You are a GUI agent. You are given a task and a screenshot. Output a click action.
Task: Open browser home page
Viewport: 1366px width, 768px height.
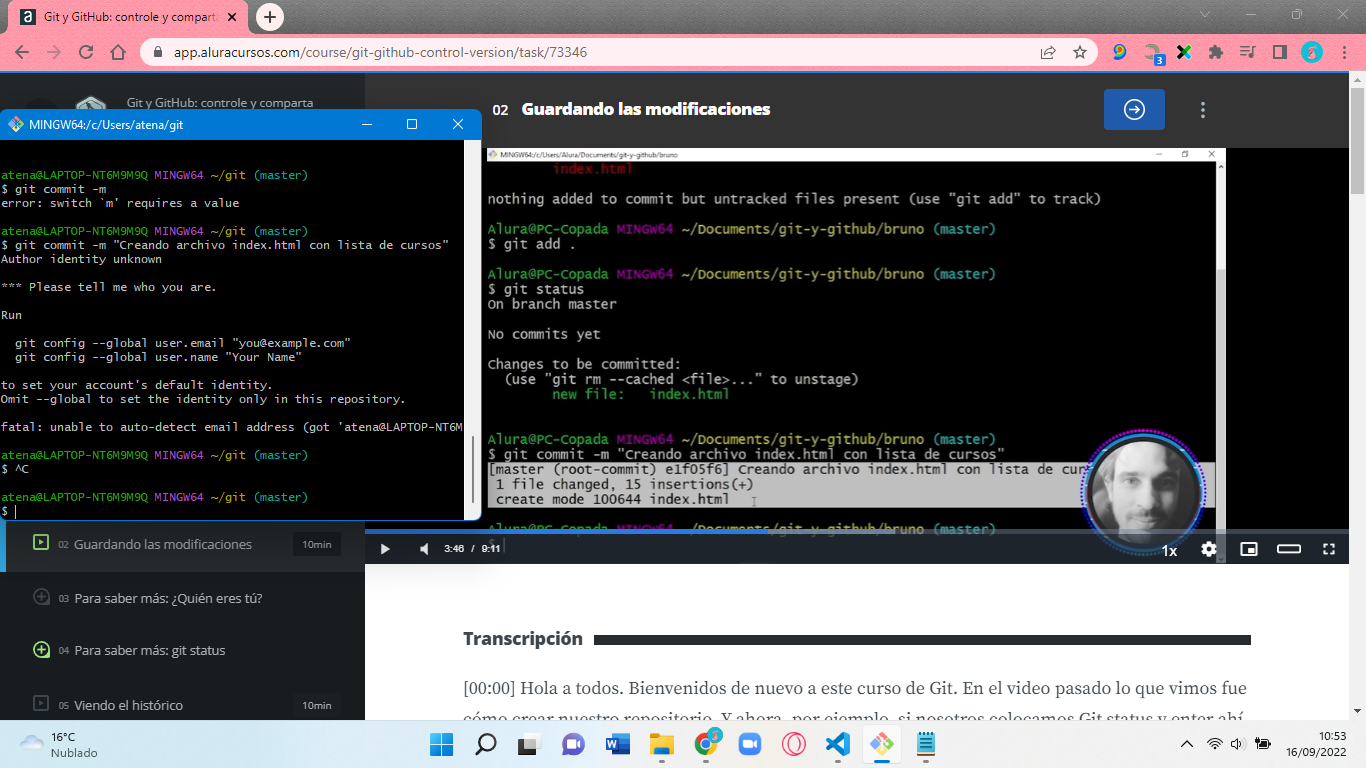point(118,52)
